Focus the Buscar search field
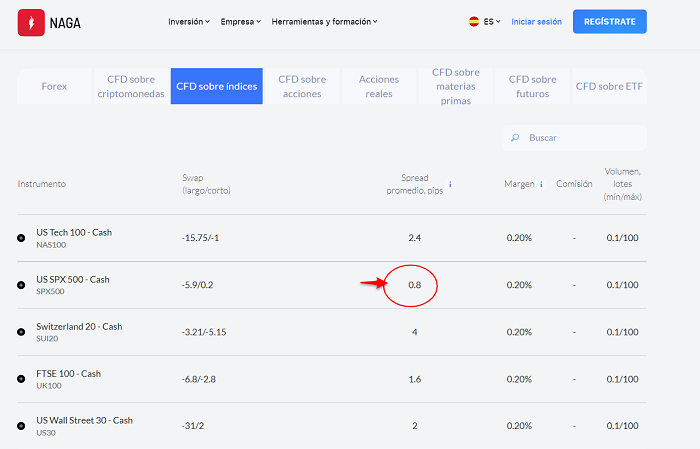This screenshot has height=449, width=700. click(575, 137)
